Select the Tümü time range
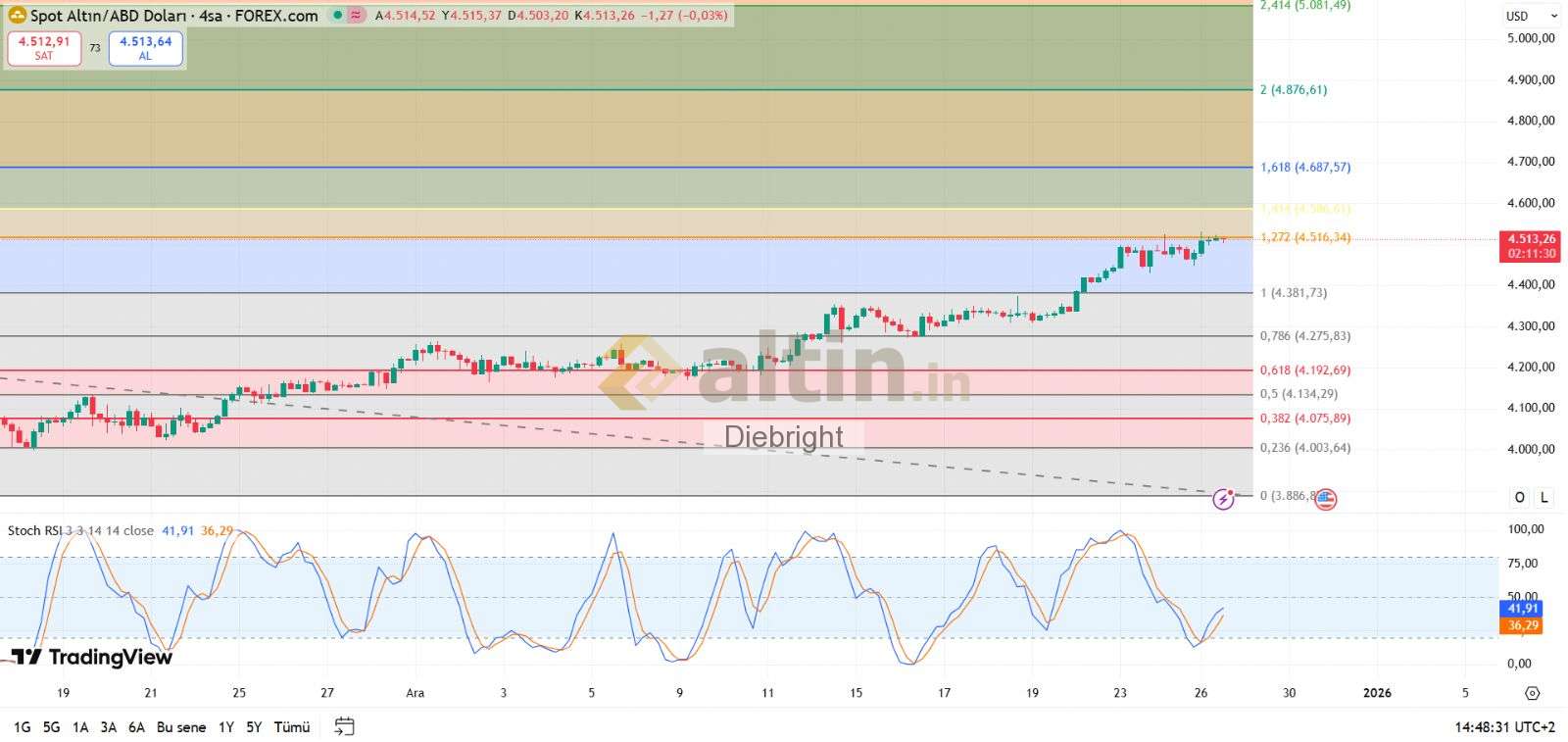The height and width of the screenshot is (742, 1568). 292,727
